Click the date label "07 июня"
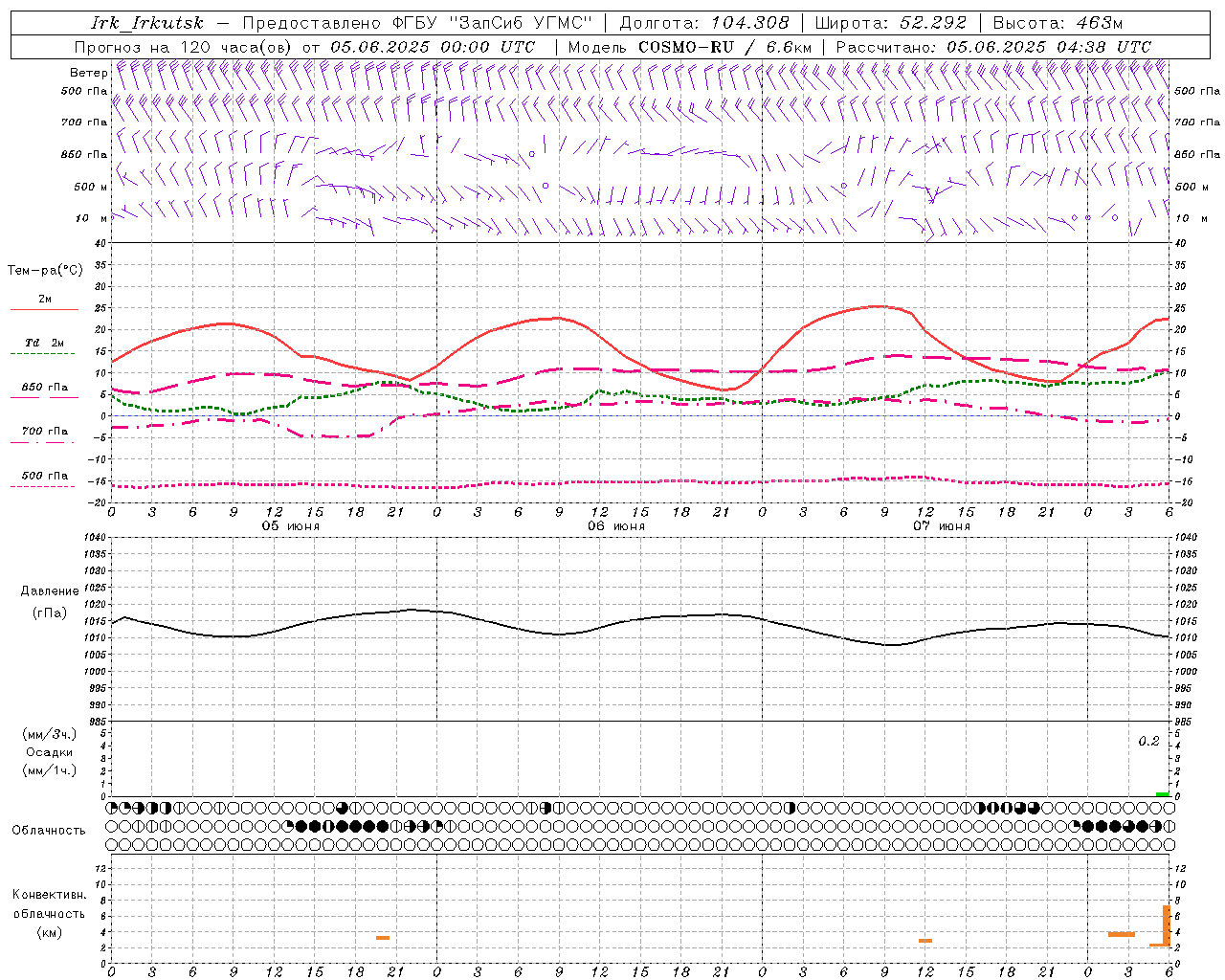Image resolution: width=1225 pixels, height=980 pixels. pos(942,526)
